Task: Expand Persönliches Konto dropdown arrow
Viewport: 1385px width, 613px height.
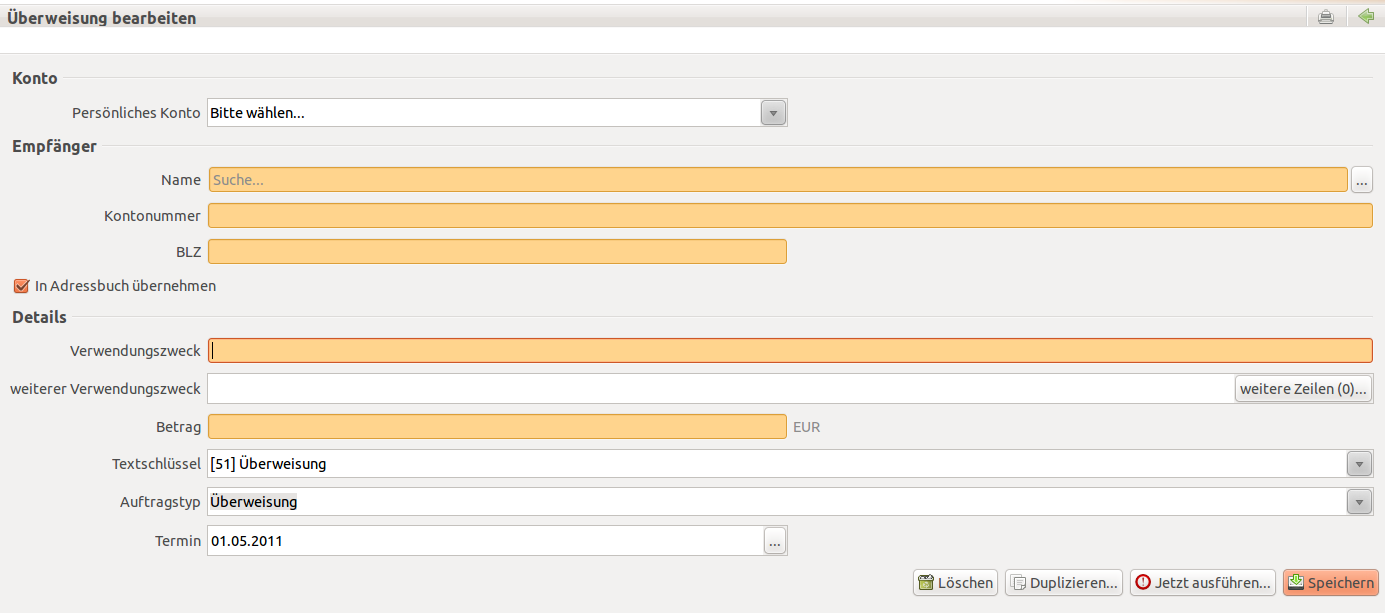Action: 773,113
